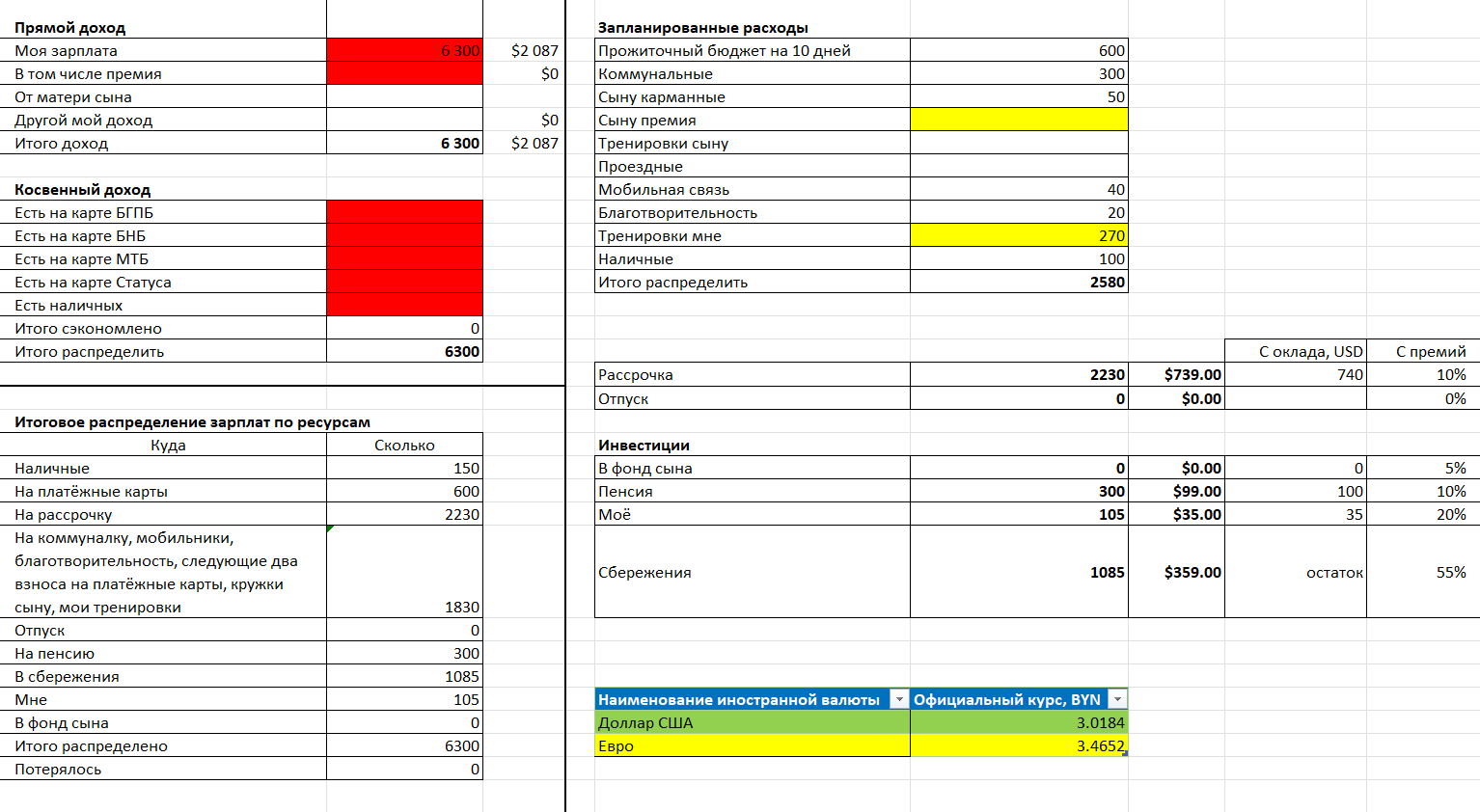The image size is (1480, 812).
Task: Select the "$99.00" cell
Action: tap(1176, 491)
